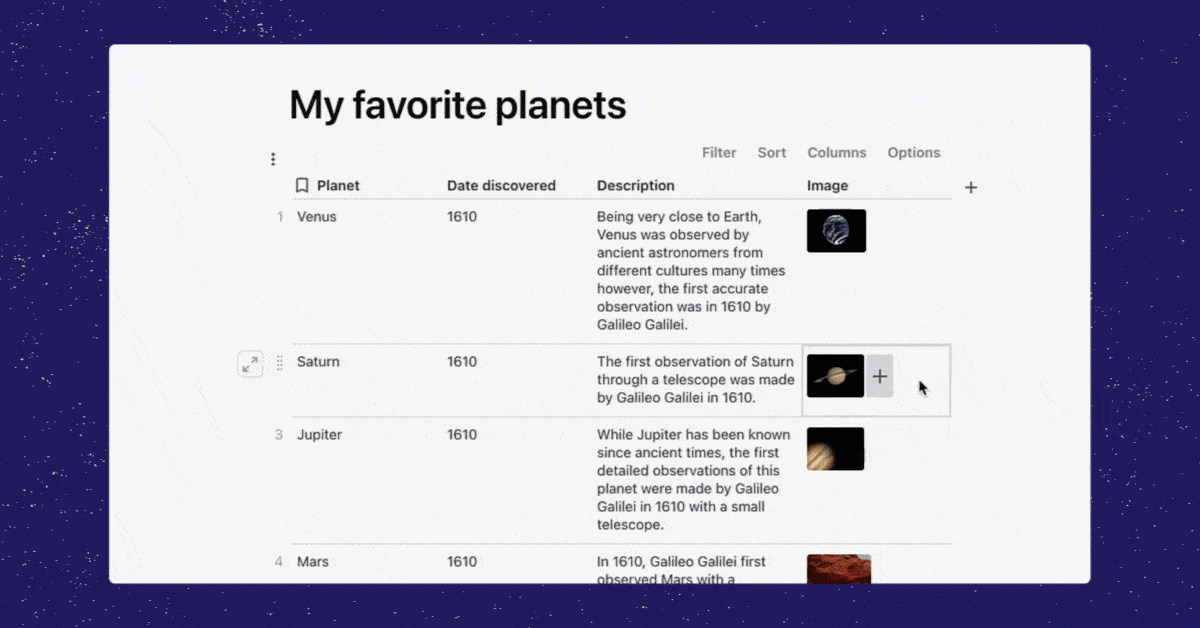Screen dimensions: 1200x628
Task: Open the Columns menu
Action: click(837, 153)
